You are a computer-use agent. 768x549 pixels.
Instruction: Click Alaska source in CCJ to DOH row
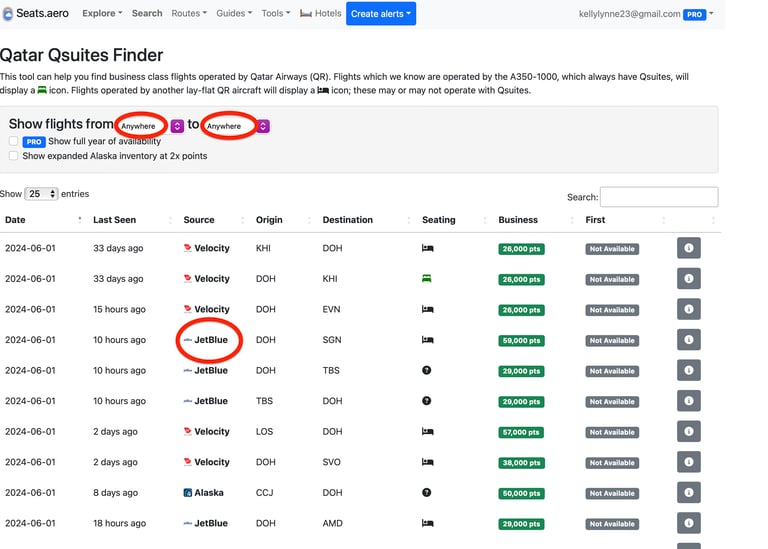203,493
